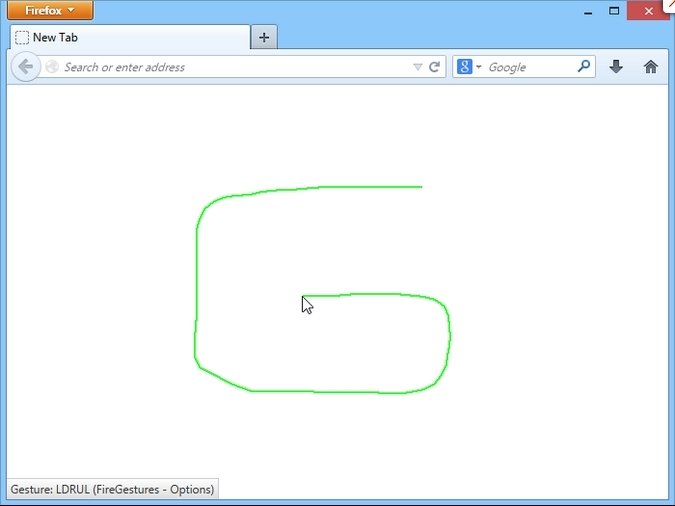
Task: Open the Google search engine selector
Action: [469, 67]
